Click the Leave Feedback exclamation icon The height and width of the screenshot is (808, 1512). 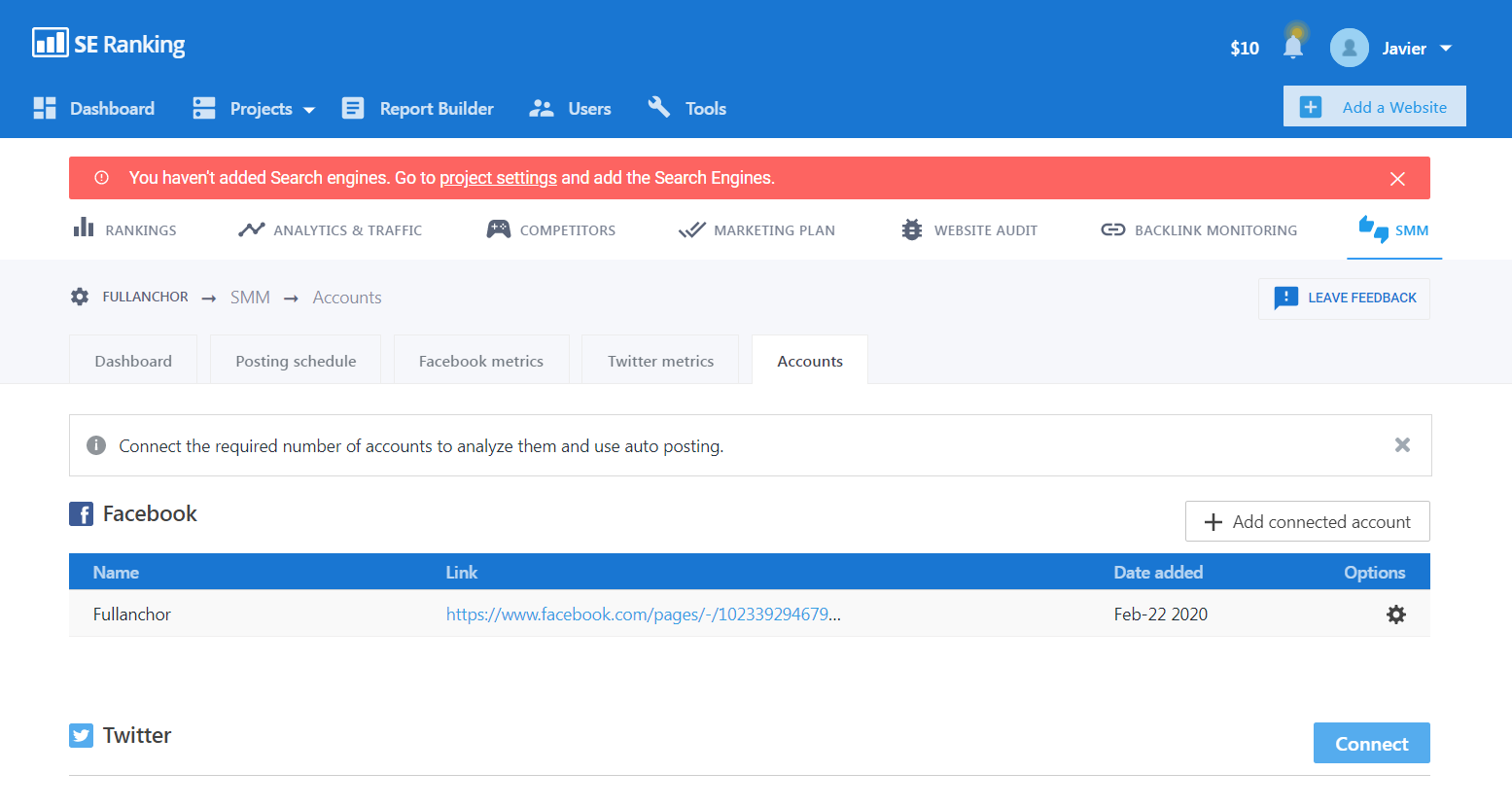tap(1286, 298)
